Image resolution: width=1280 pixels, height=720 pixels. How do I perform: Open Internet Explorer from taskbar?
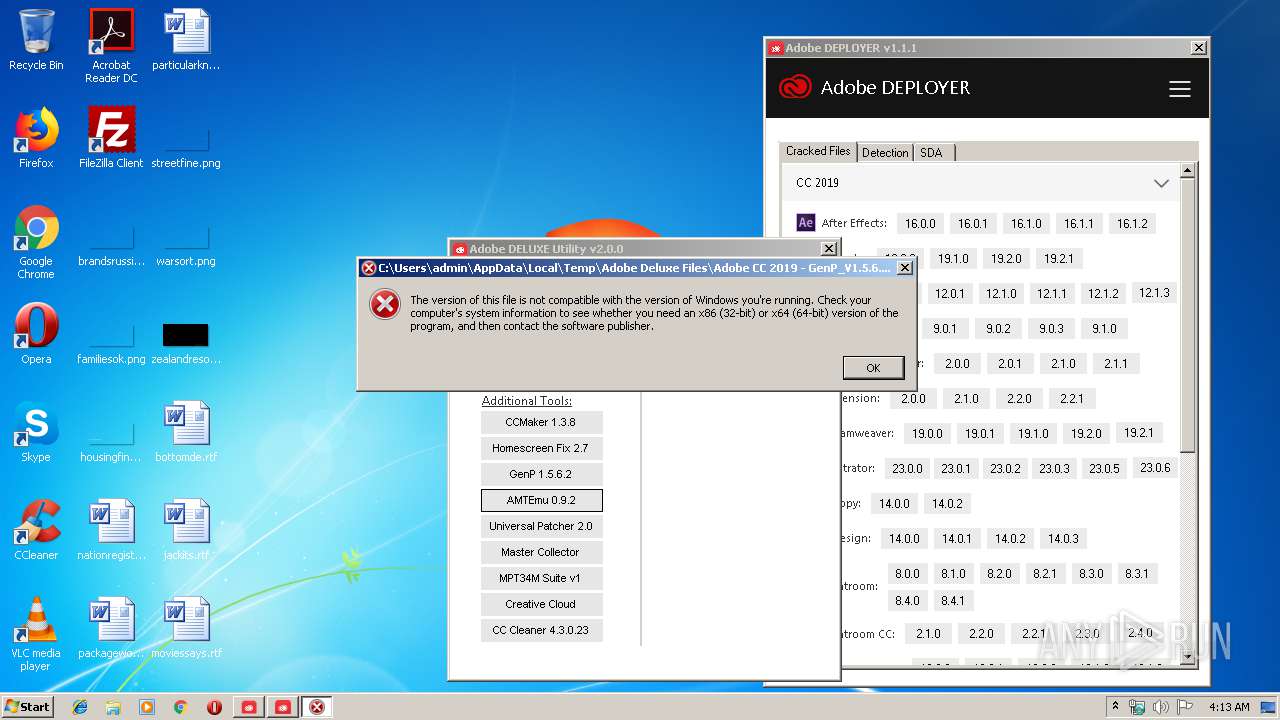pyautogui.click(x=80, y=707)
